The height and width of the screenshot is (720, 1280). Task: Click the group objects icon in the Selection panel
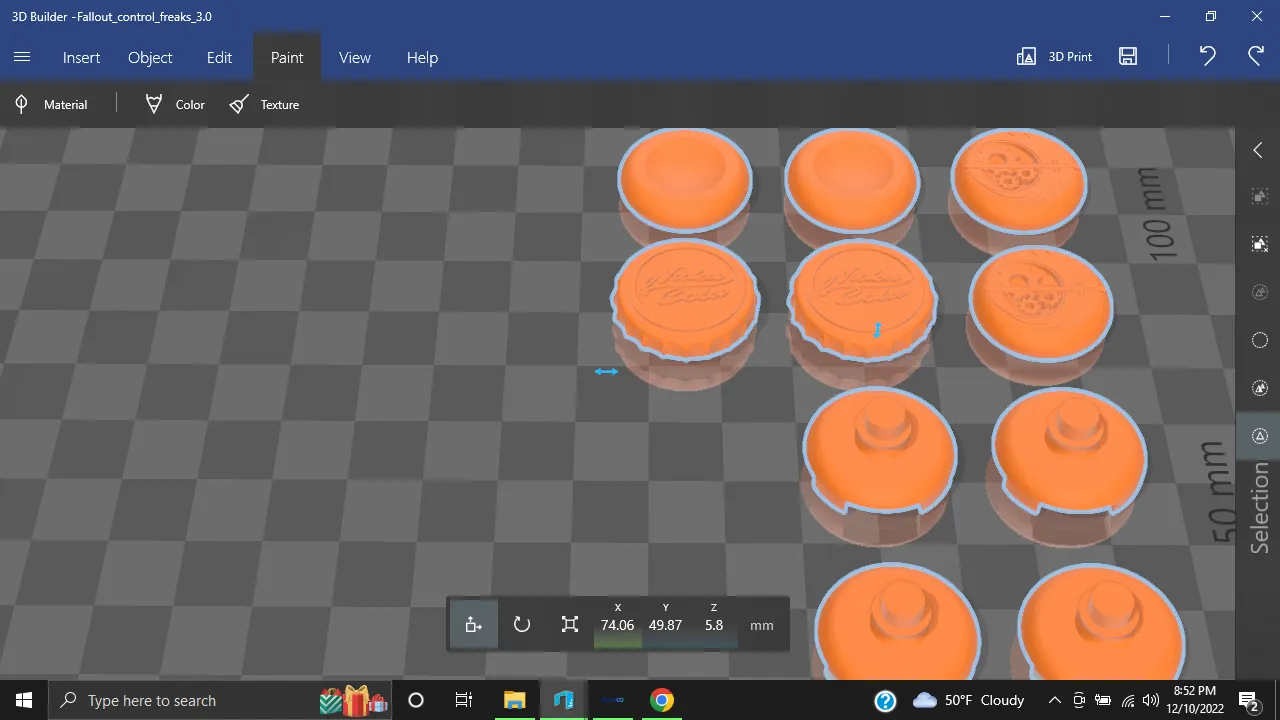1260,196
